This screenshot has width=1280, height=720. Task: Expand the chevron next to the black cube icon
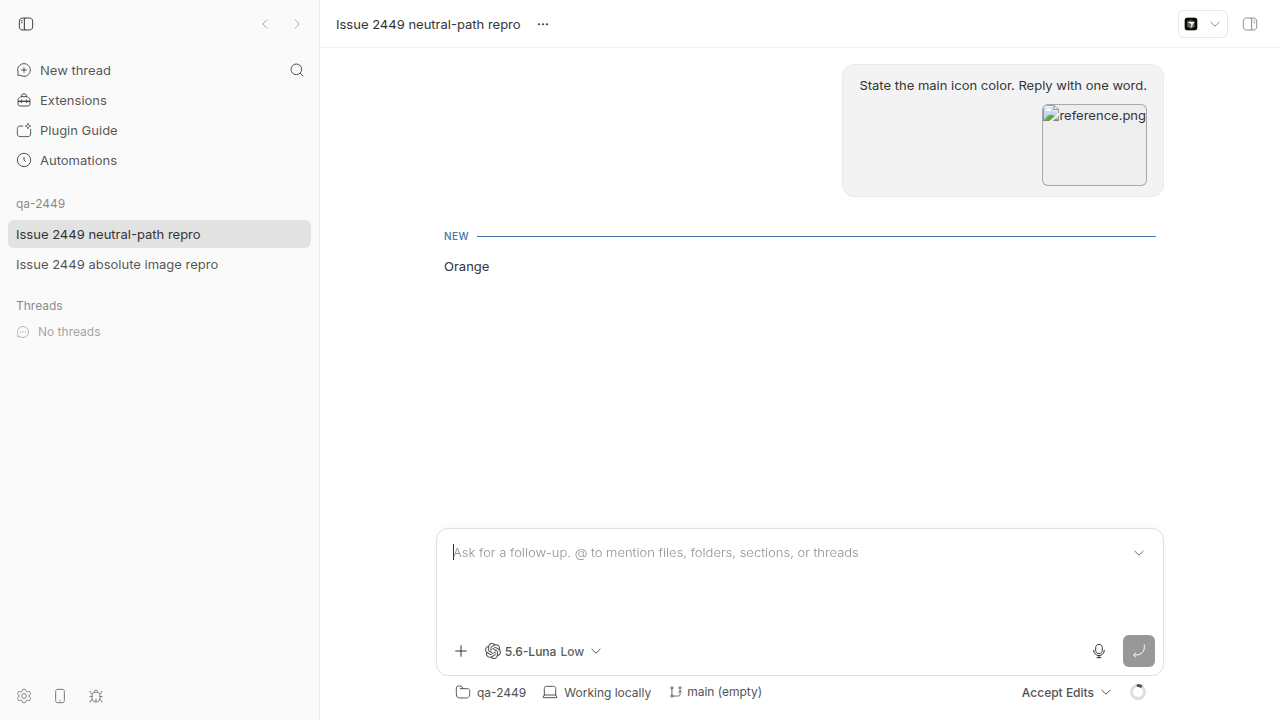pyautogui.click(x=1215, y=24)
